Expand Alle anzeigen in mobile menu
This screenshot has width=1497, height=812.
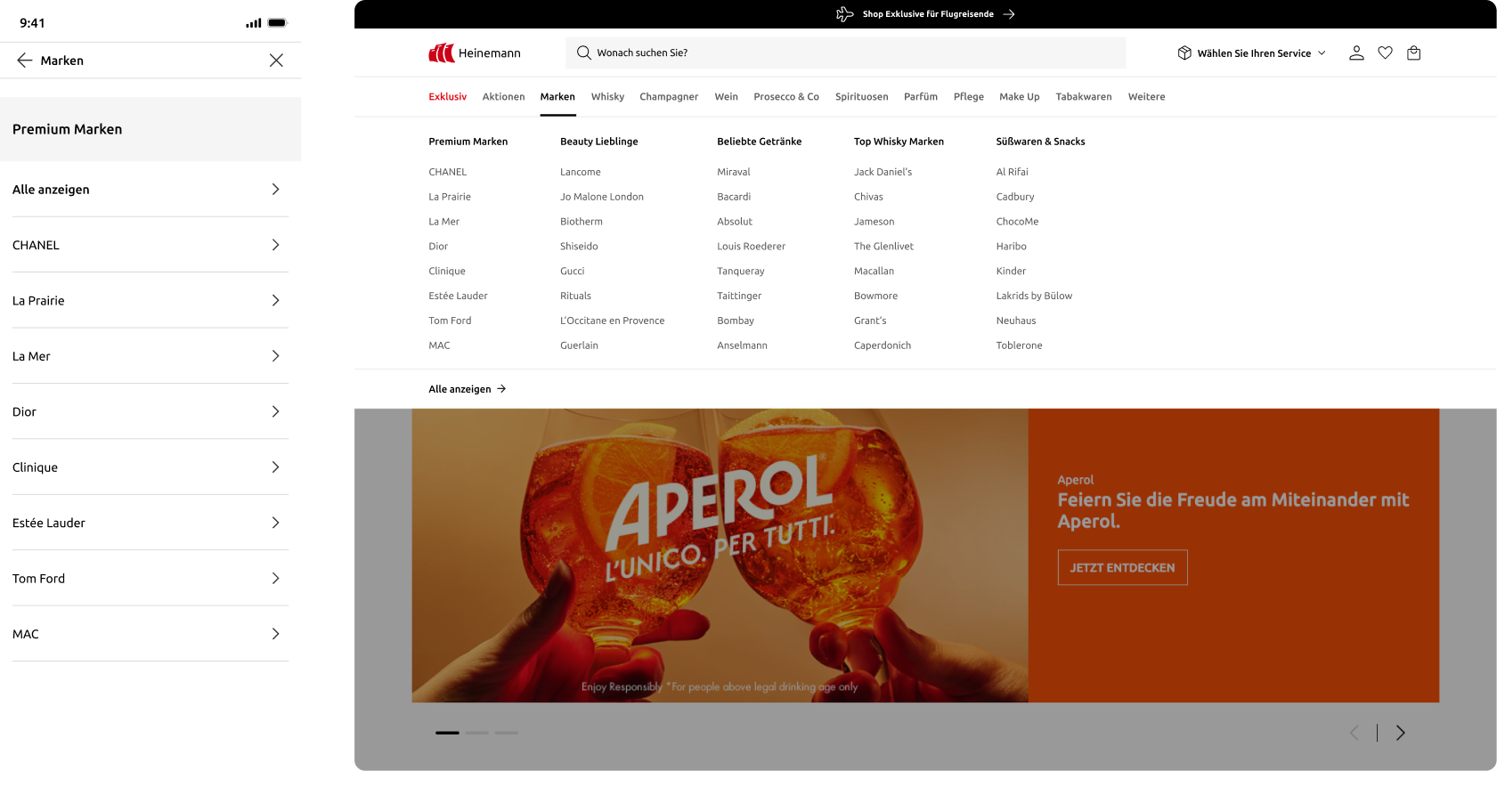(x=151, y=190)
